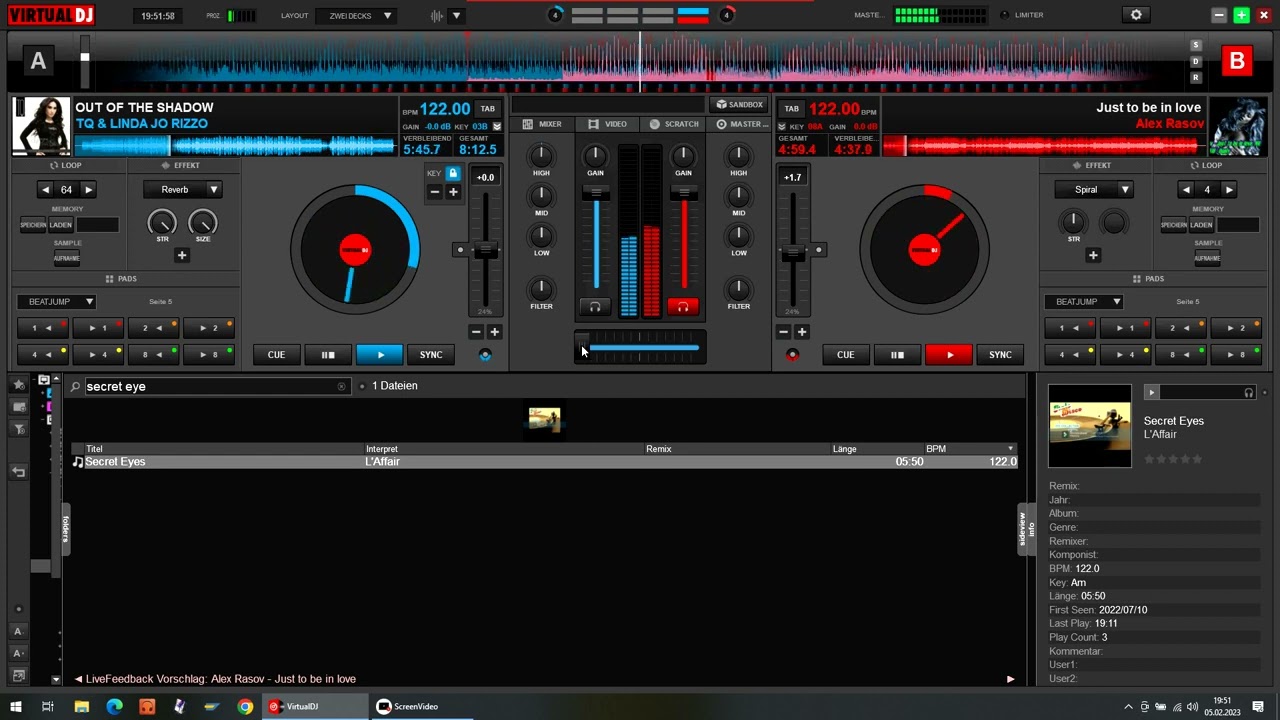
Task: Click the AUFNAHME sample button on deck A
Action: click(x=67, y=258)
